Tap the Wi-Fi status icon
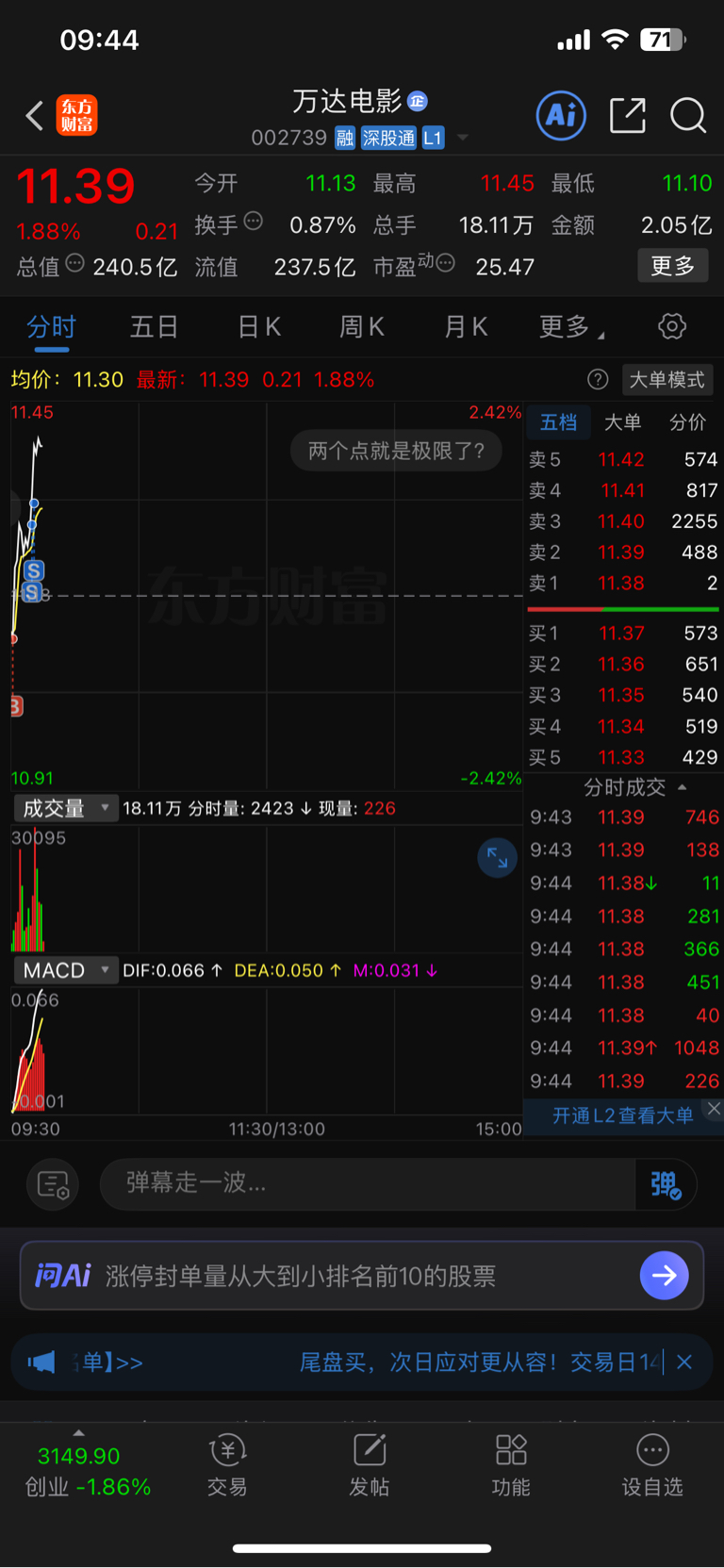Viewport: 724px width, 1568px height. point(615,40)
